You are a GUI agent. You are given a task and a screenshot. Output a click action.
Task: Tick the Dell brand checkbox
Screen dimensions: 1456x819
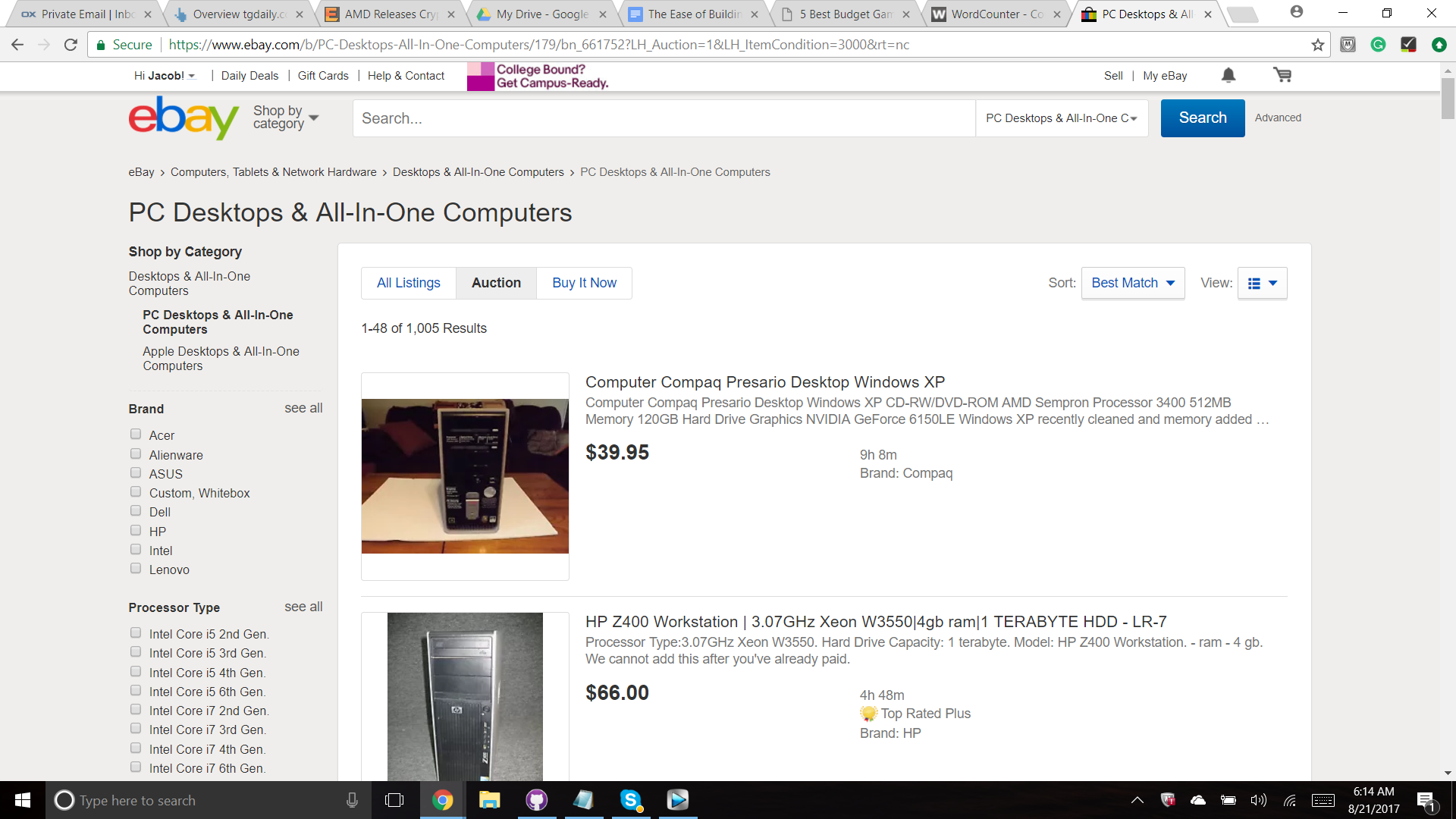click(x=136, y=511)
